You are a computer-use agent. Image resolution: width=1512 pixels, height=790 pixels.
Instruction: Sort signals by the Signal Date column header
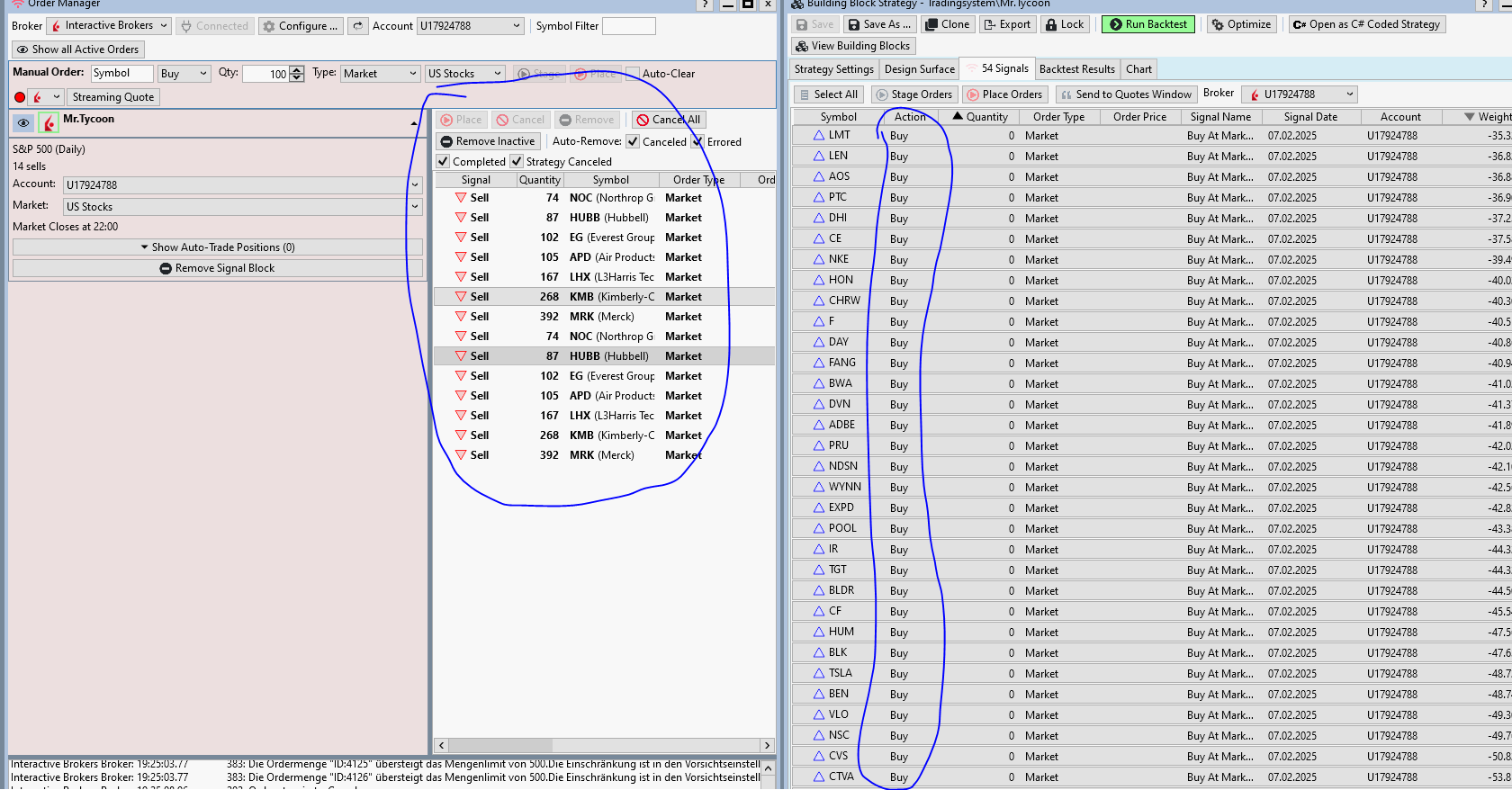[x=1310, y=117]
